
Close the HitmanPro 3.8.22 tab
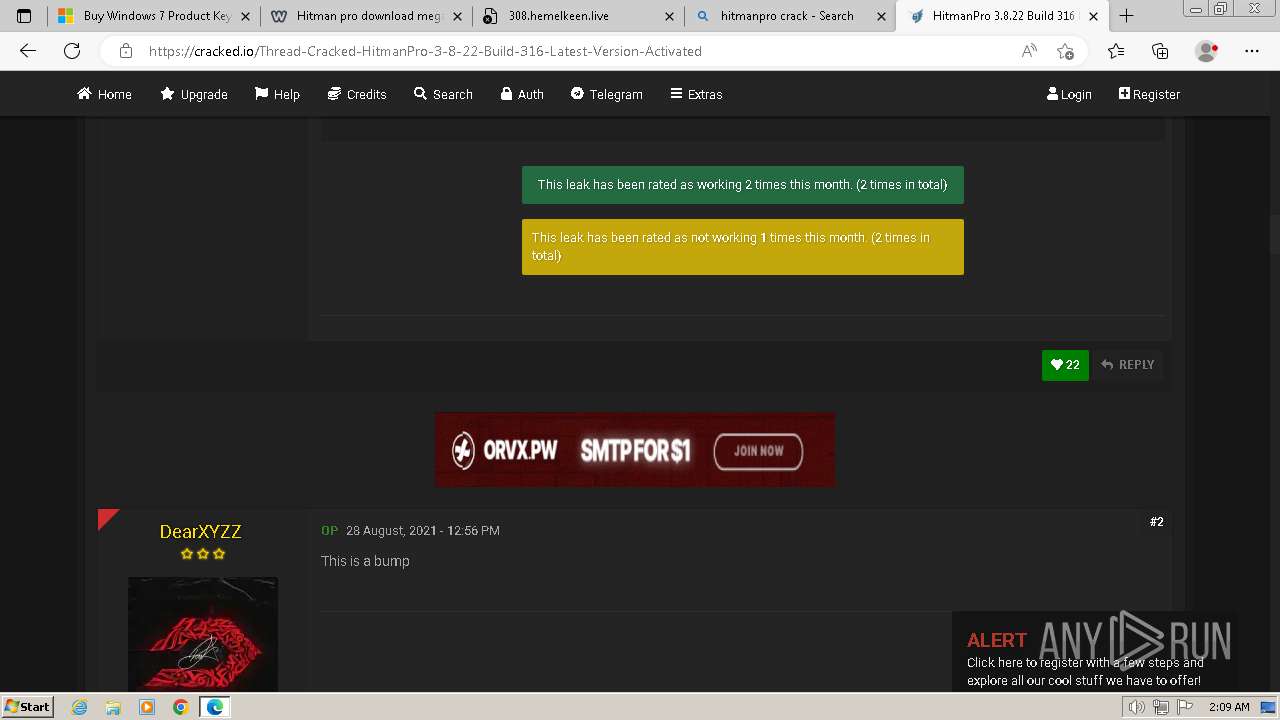point(1093,16)
